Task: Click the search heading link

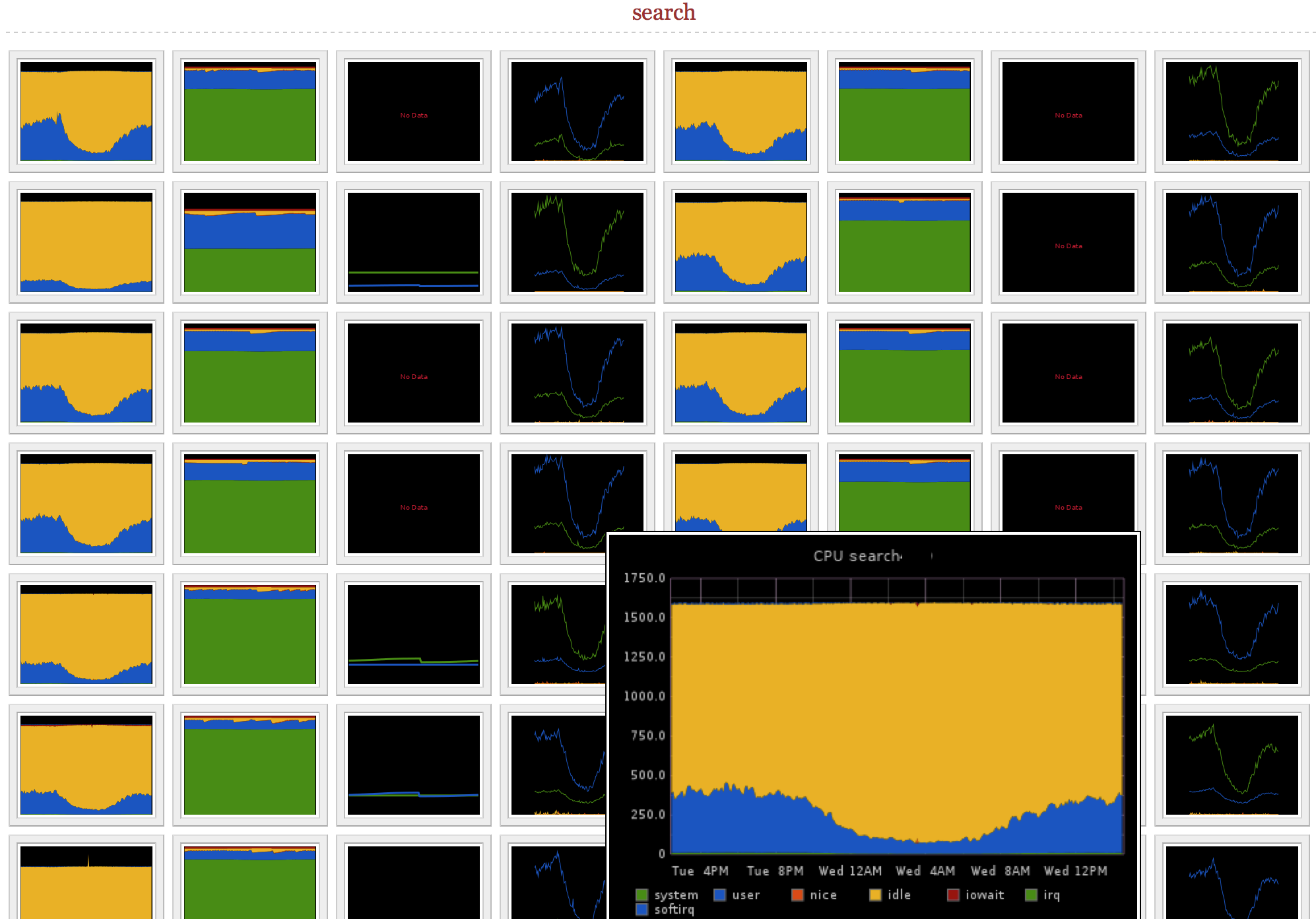Action: coord(663,13)
